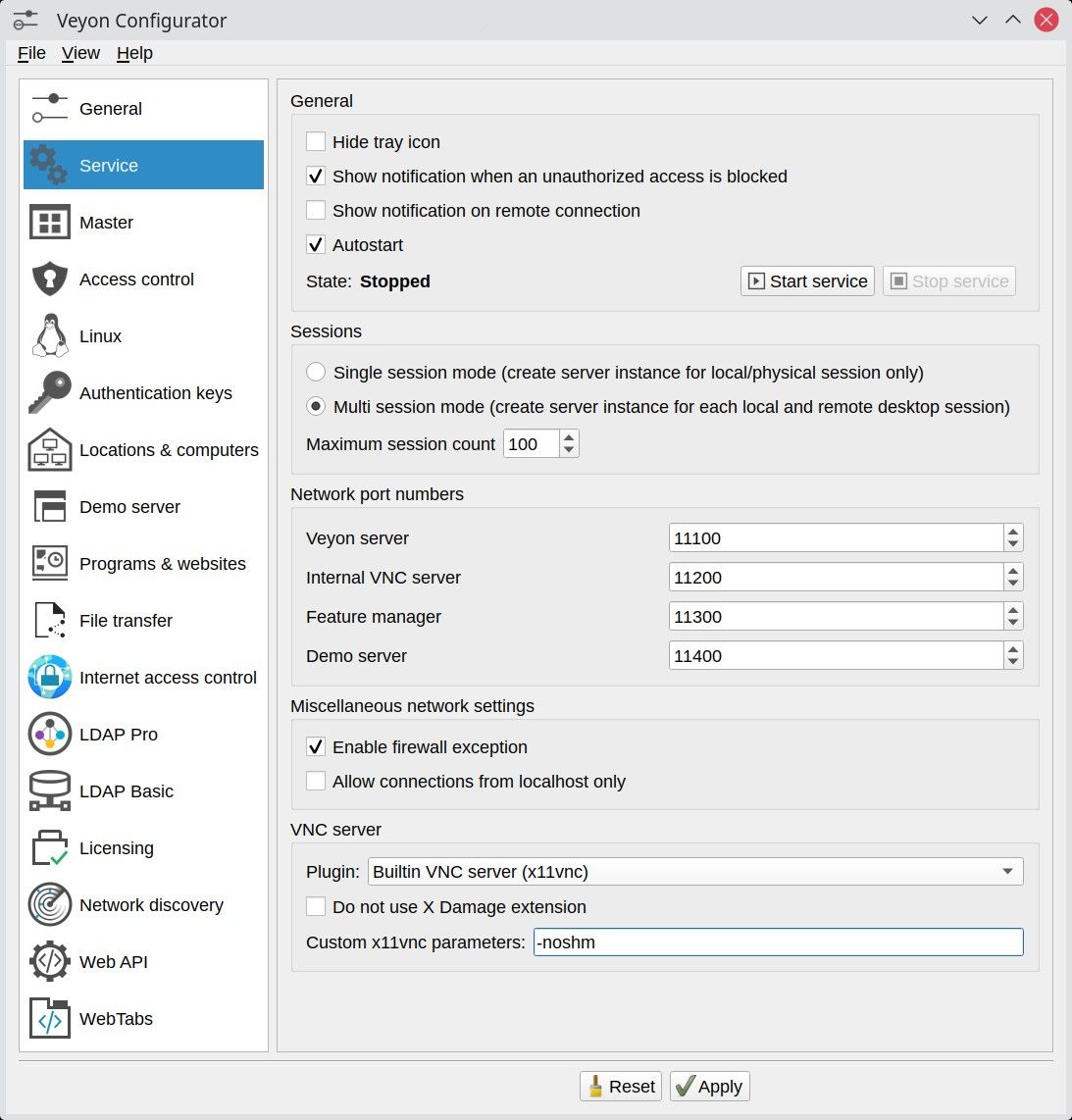Click the File transfer icon

click(x=49, y=620)
